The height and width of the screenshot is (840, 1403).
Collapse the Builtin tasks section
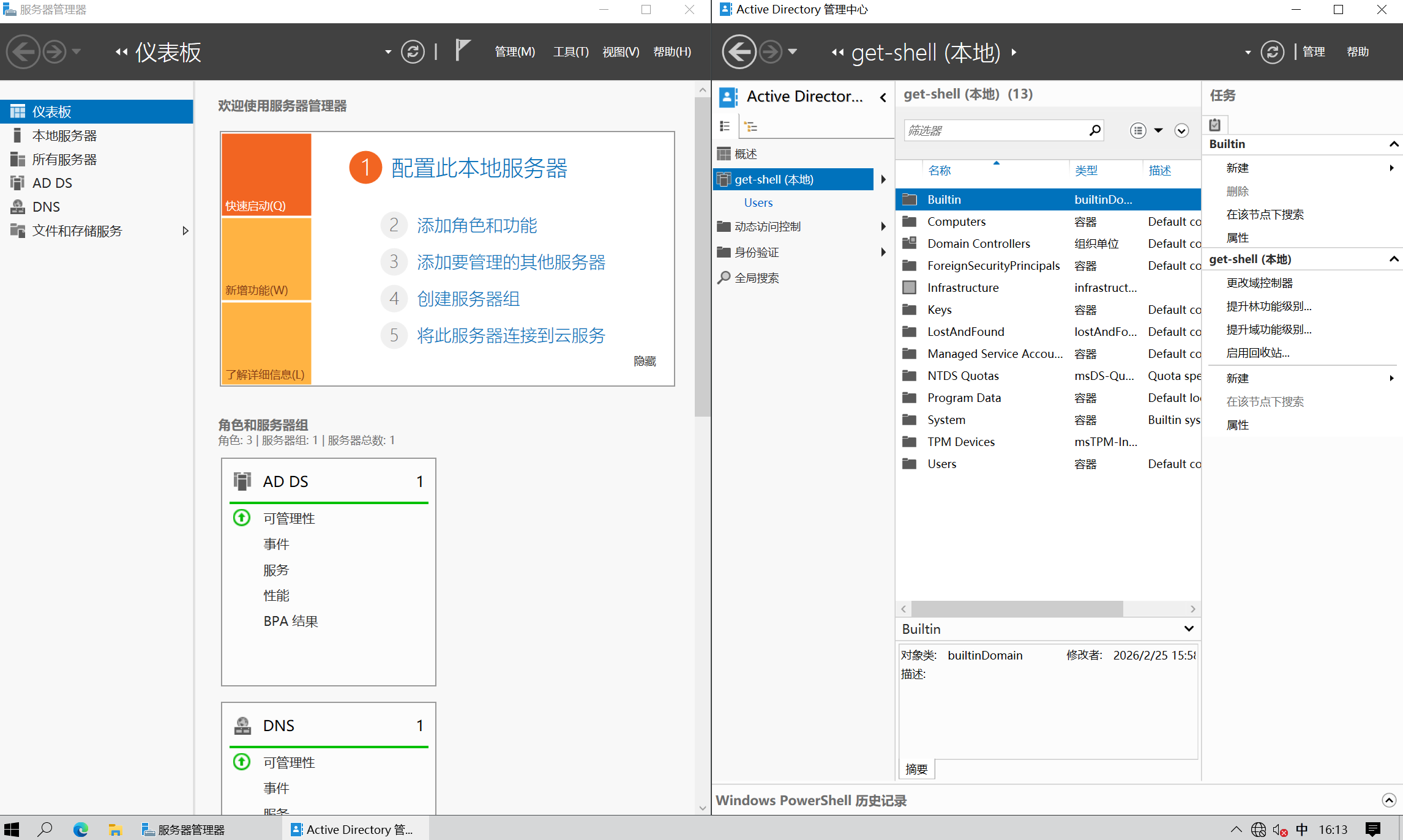[1393, 144]
